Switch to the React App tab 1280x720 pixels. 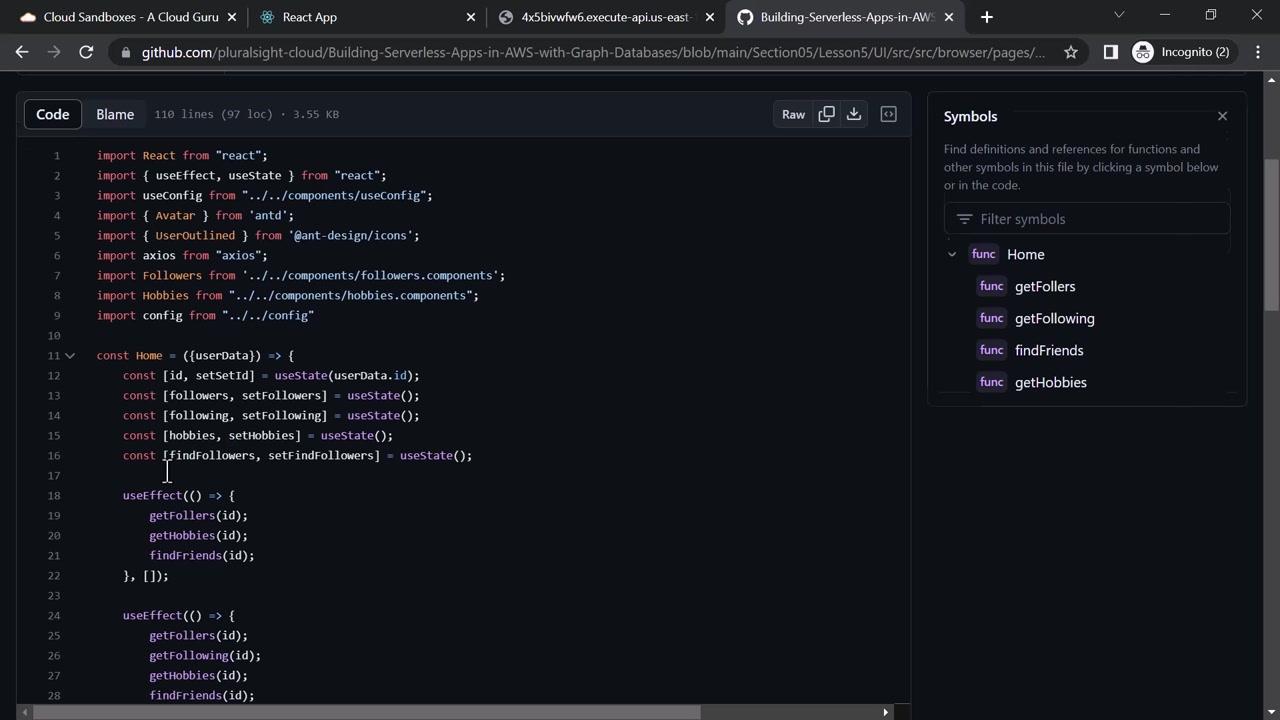(x=310, y=17)
